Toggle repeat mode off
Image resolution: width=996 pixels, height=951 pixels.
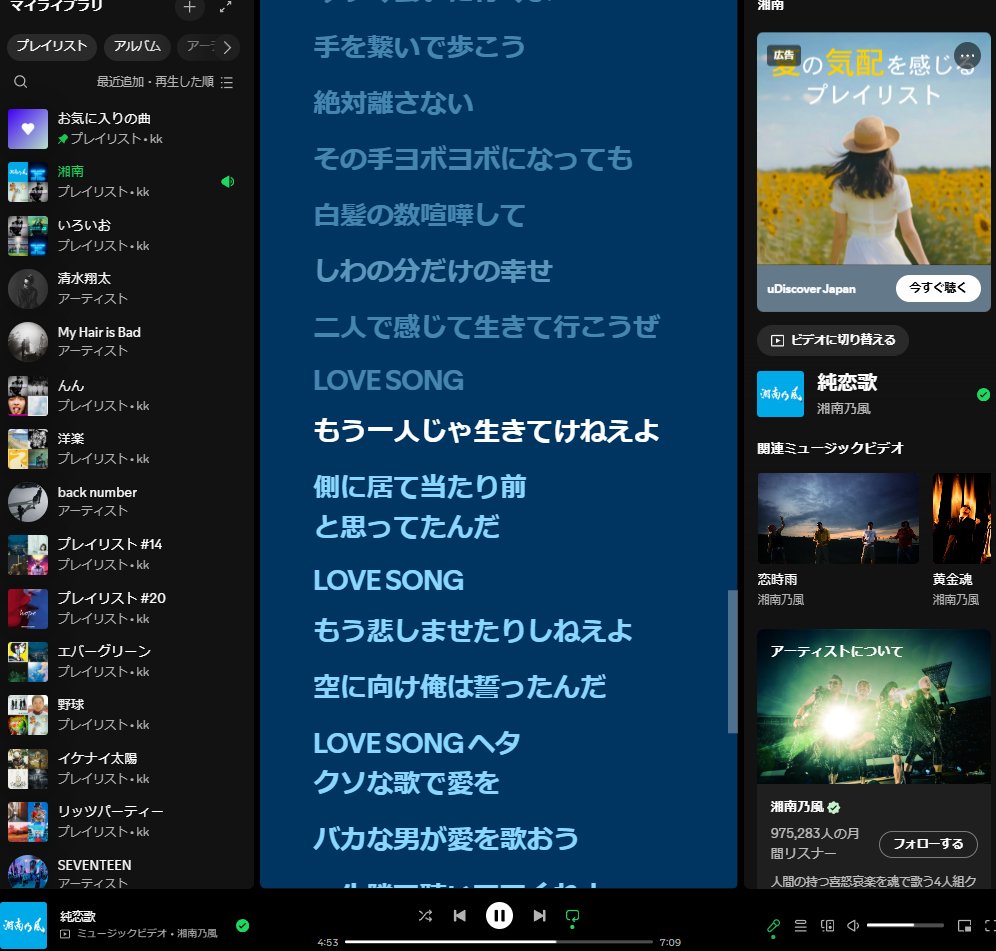coord(572,916)
